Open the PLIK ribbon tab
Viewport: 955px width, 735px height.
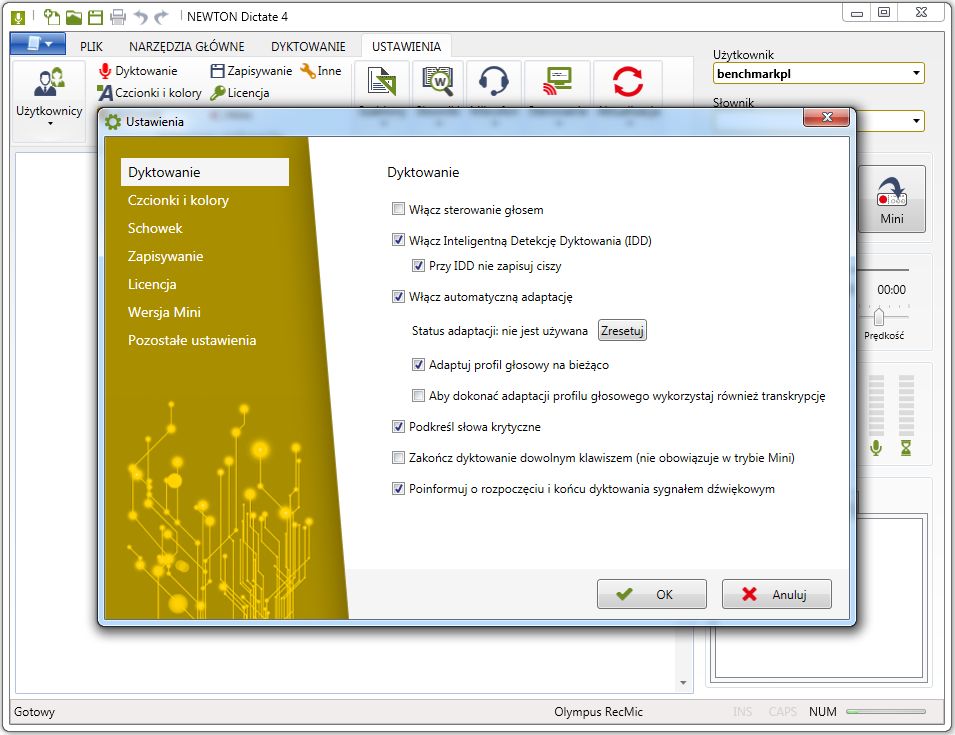click(x=91, y=46)
